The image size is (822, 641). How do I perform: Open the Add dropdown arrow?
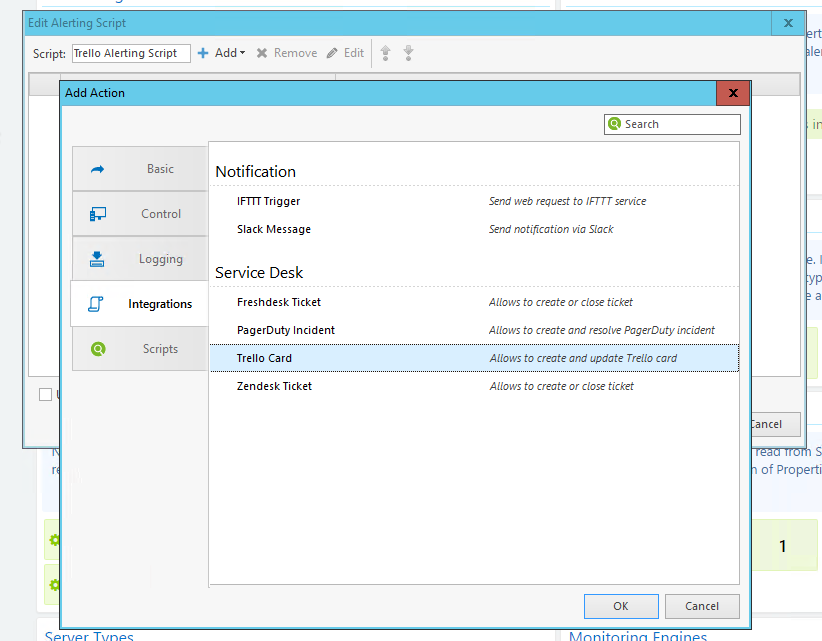242,53
